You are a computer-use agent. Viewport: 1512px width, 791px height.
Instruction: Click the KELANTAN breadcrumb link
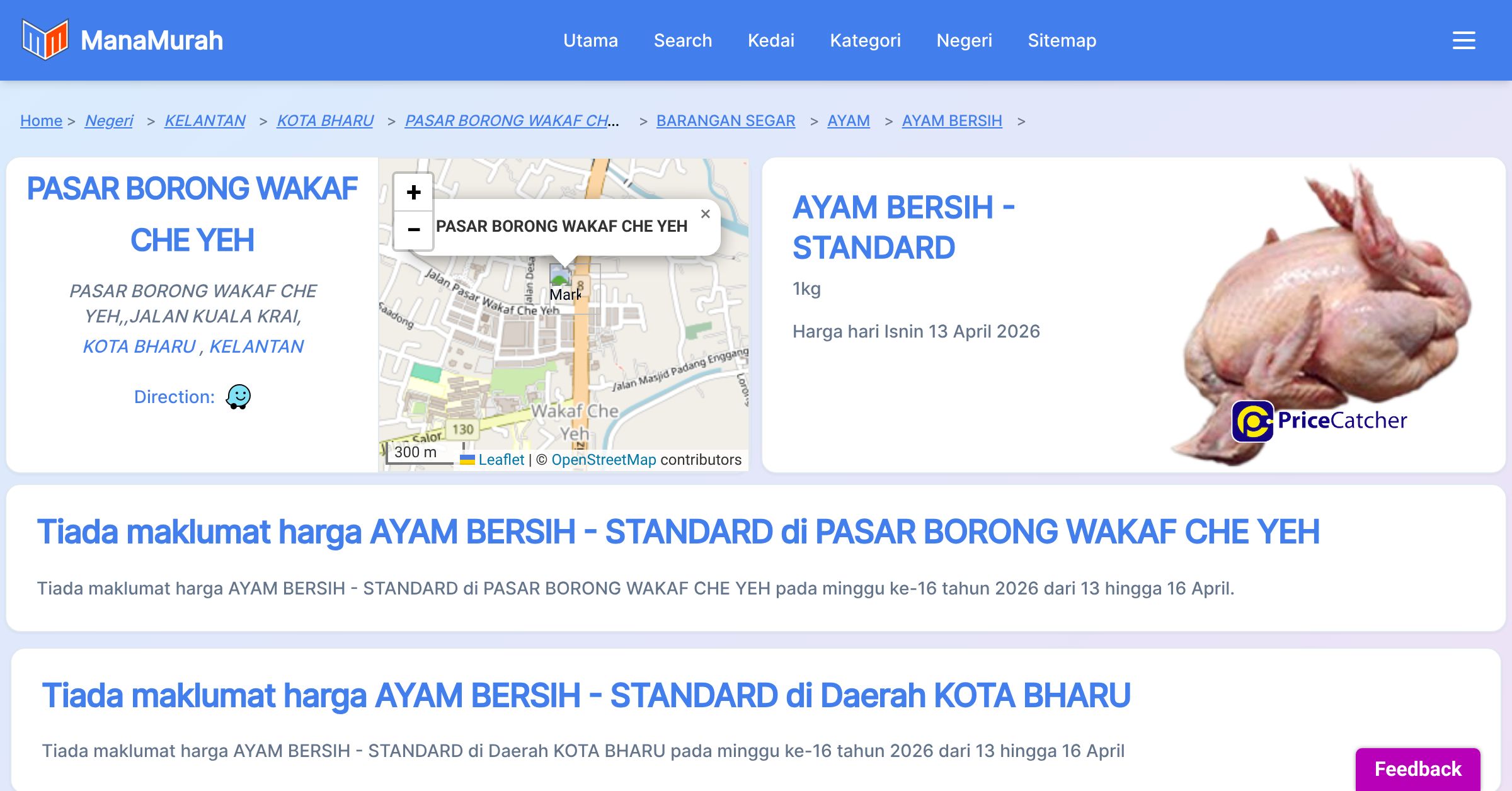tap(205, 120)
